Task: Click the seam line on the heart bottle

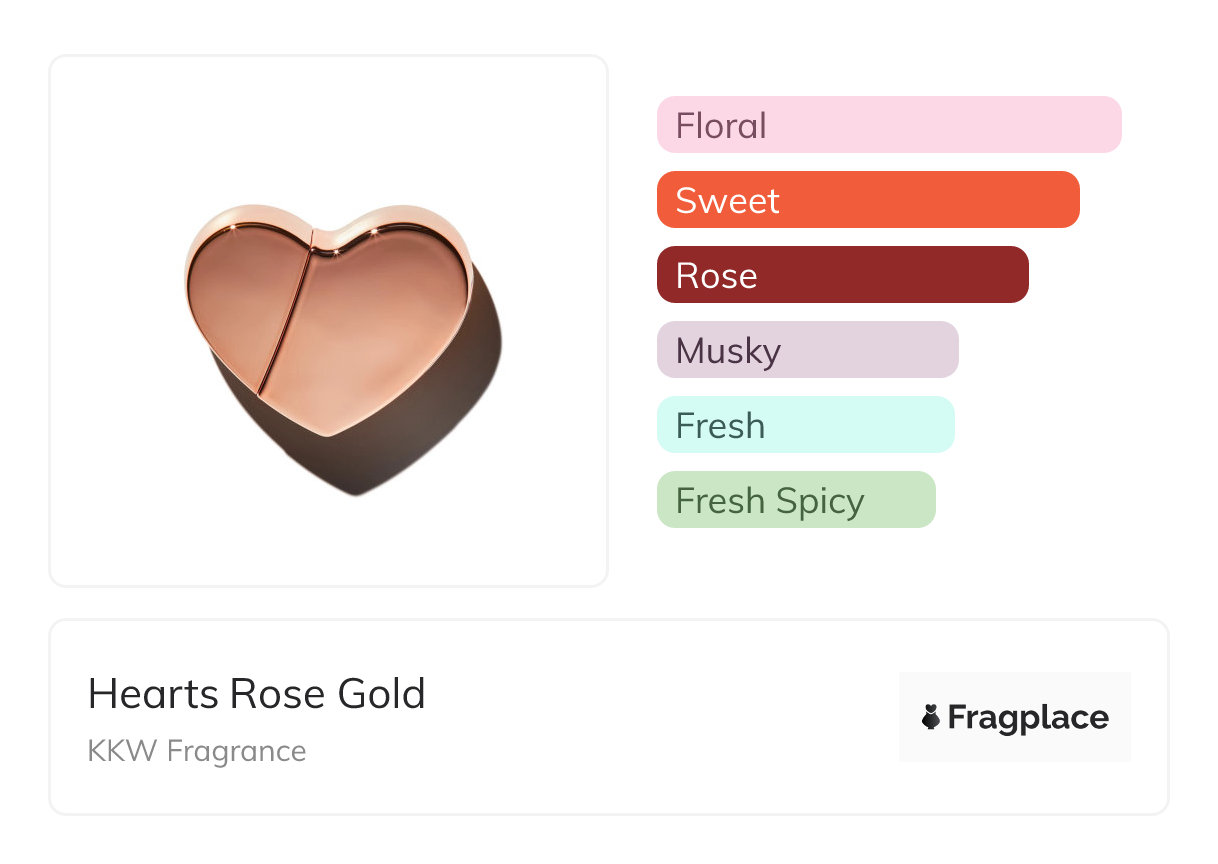Action: tap(288, 320)
